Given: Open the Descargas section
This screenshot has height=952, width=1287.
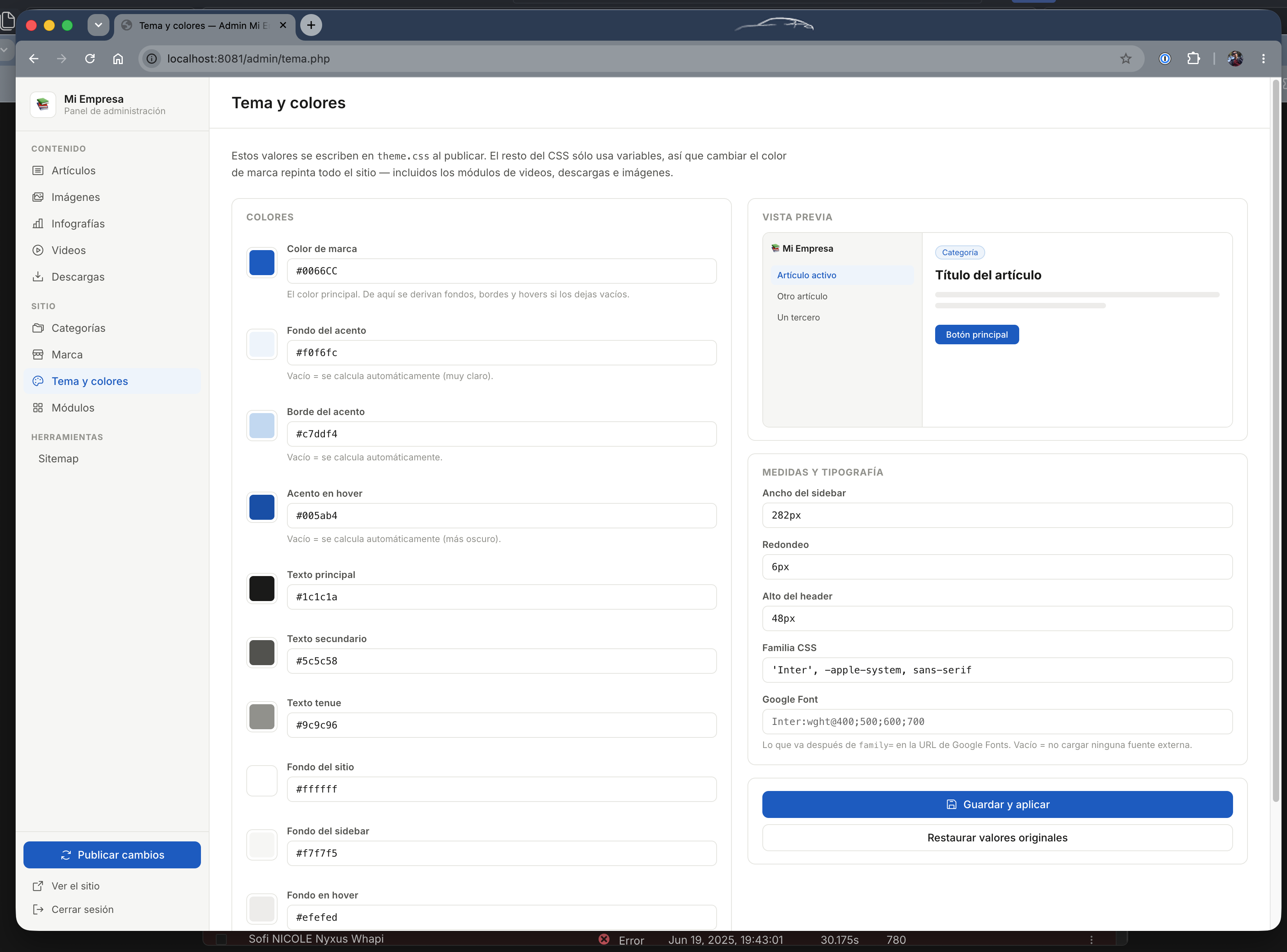Looking at the screenshot, I should 112,277.
